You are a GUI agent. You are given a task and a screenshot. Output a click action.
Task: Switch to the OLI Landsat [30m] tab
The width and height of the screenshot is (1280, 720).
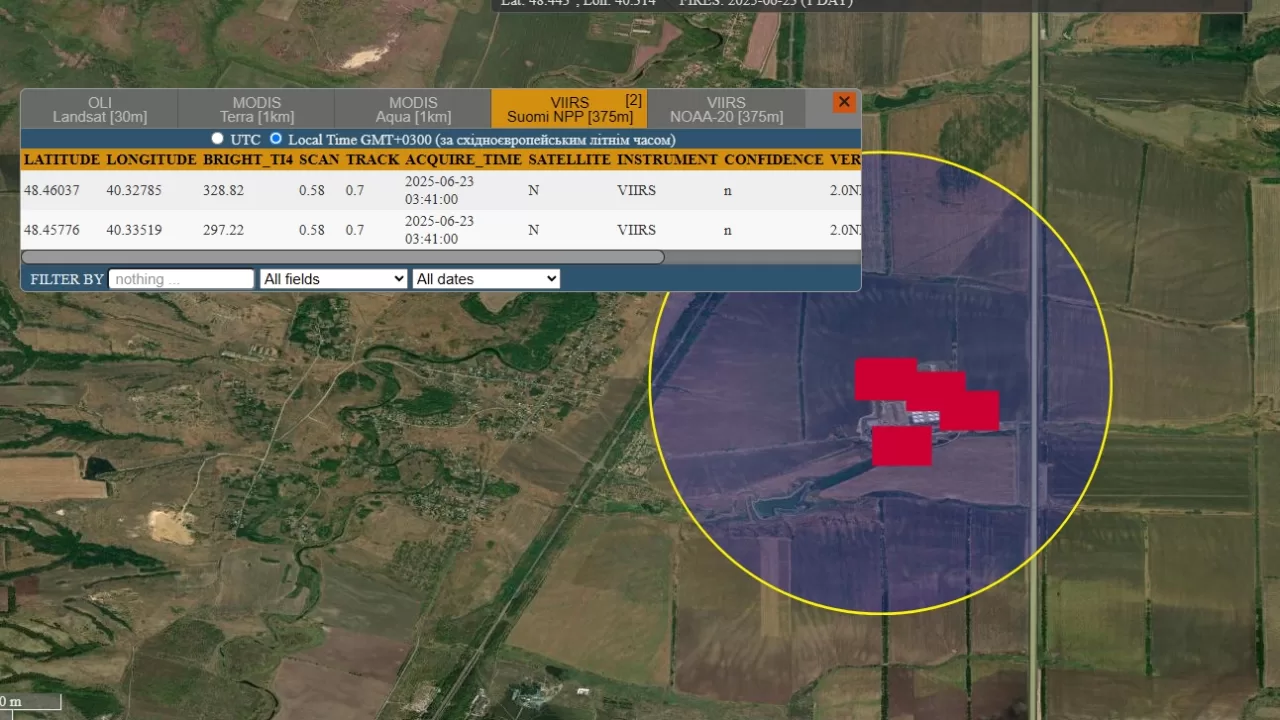[99, 109]
